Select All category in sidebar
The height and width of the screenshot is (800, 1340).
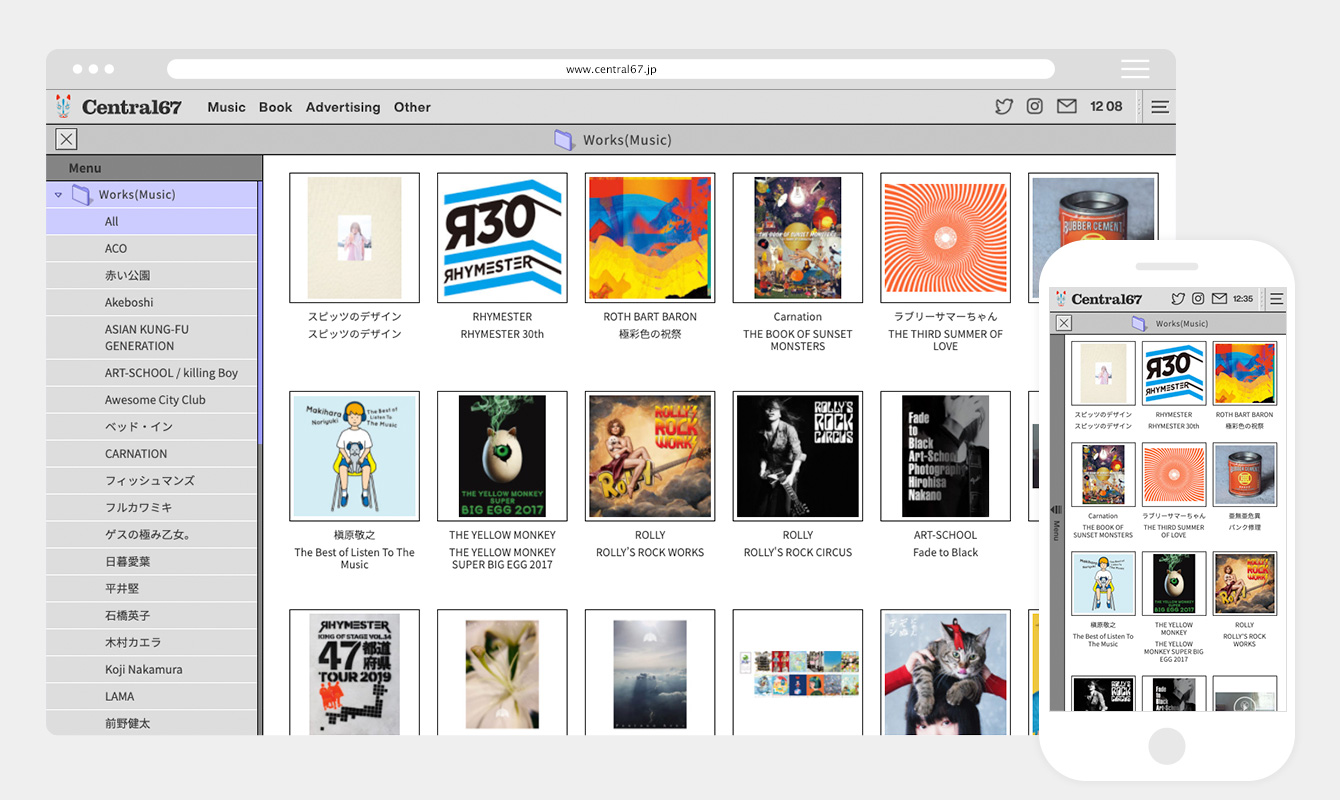tap(152, 222)
